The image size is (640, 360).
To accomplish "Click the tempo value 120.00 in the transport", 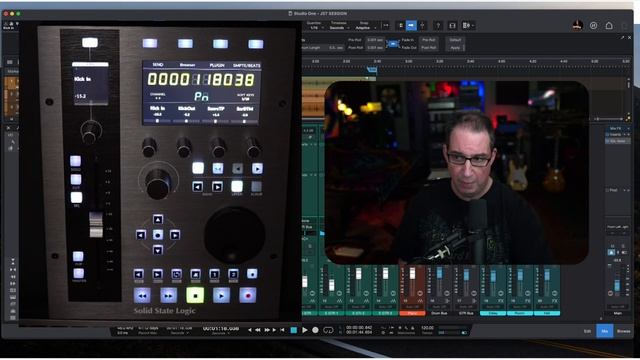I will click(427, 328).
